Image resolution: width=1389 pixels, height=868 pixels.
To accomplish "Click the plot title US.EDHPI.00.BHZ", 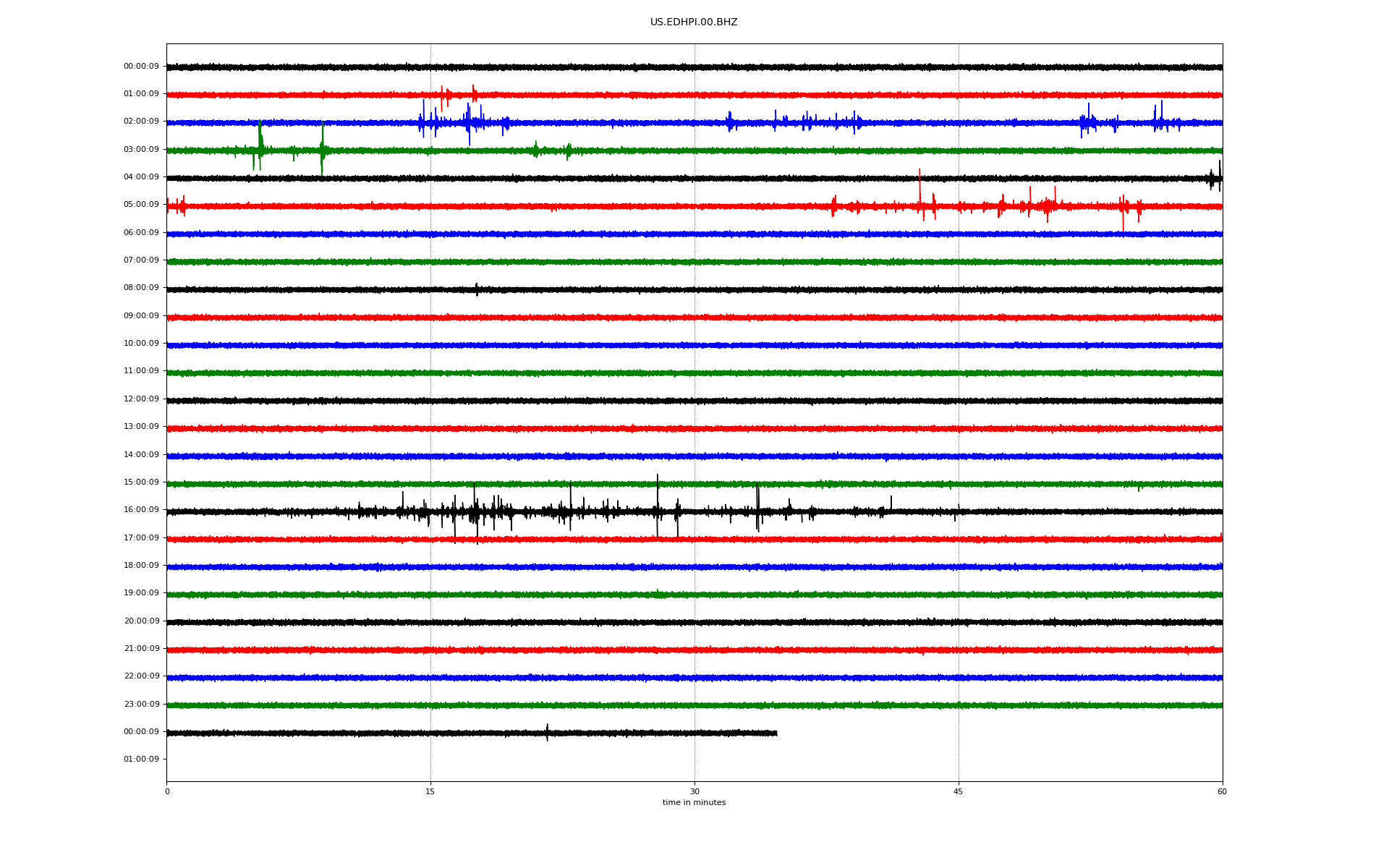I will pos(694,22).
